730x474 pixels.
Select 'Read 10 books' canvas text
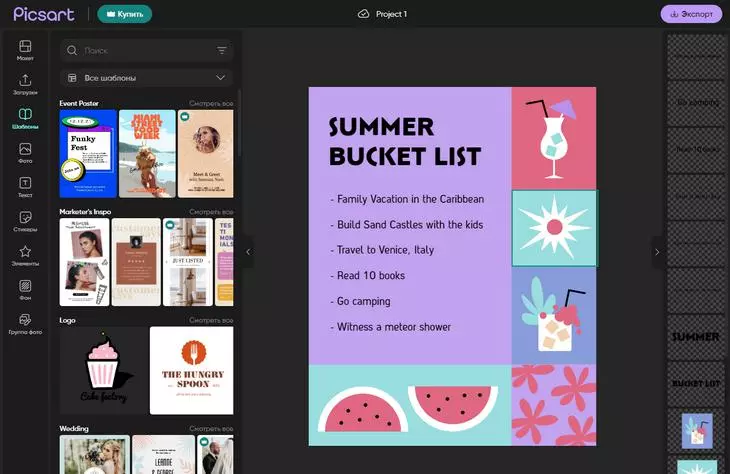click(x=368, y=276)
